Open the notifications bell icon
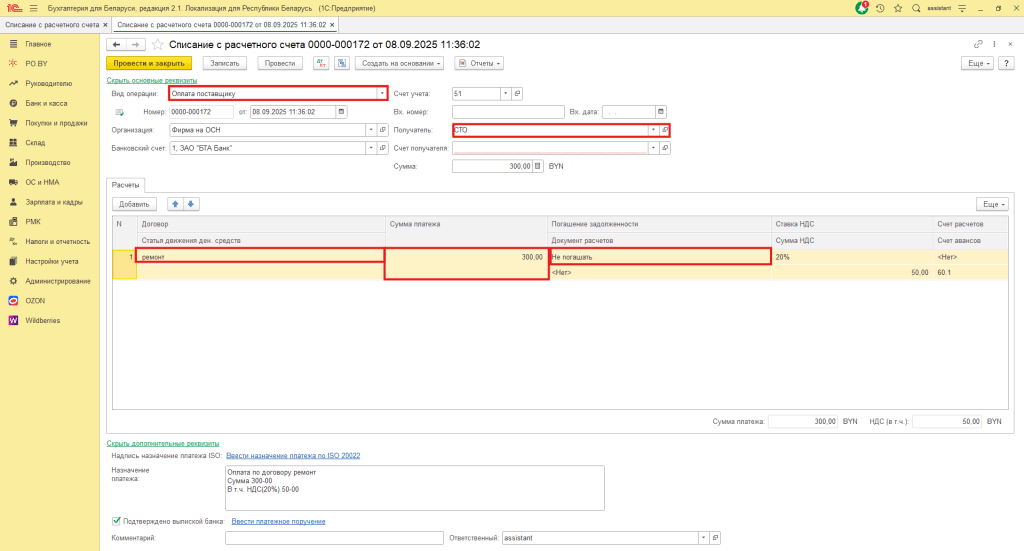1024x551 pixels. pos(861,8)
